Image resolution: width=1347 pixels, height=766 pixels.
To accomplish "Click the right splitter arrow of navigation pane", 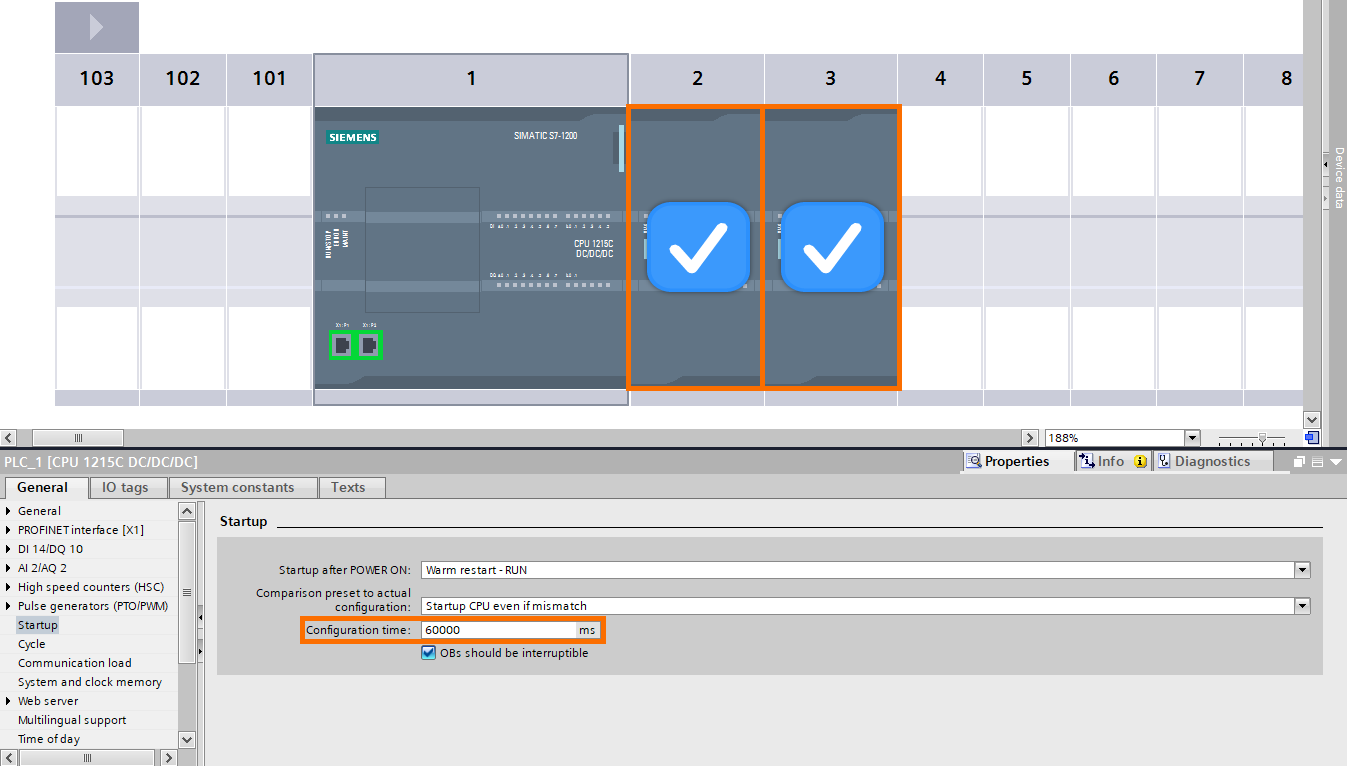I will point(201,652).
